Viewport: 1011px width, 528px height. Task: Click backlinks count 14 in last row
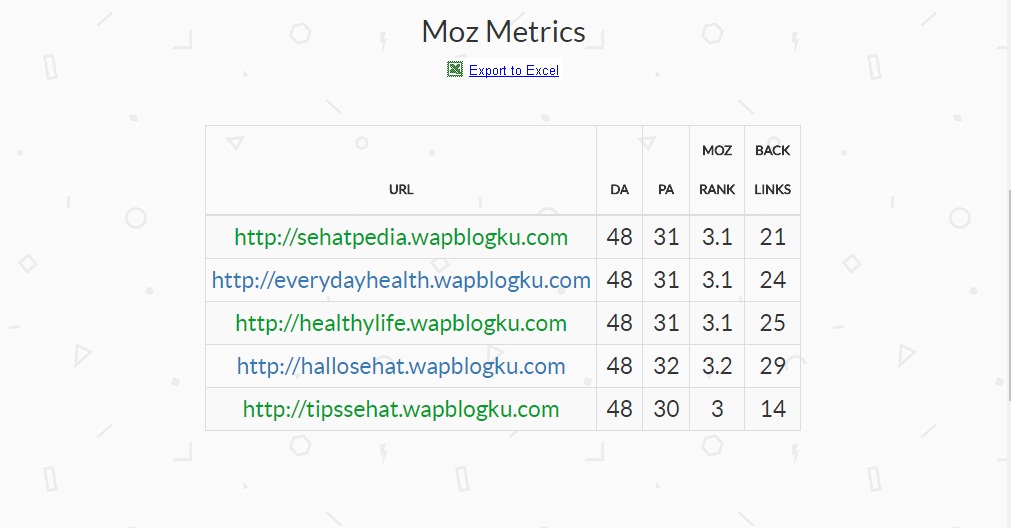coord(772,409)
